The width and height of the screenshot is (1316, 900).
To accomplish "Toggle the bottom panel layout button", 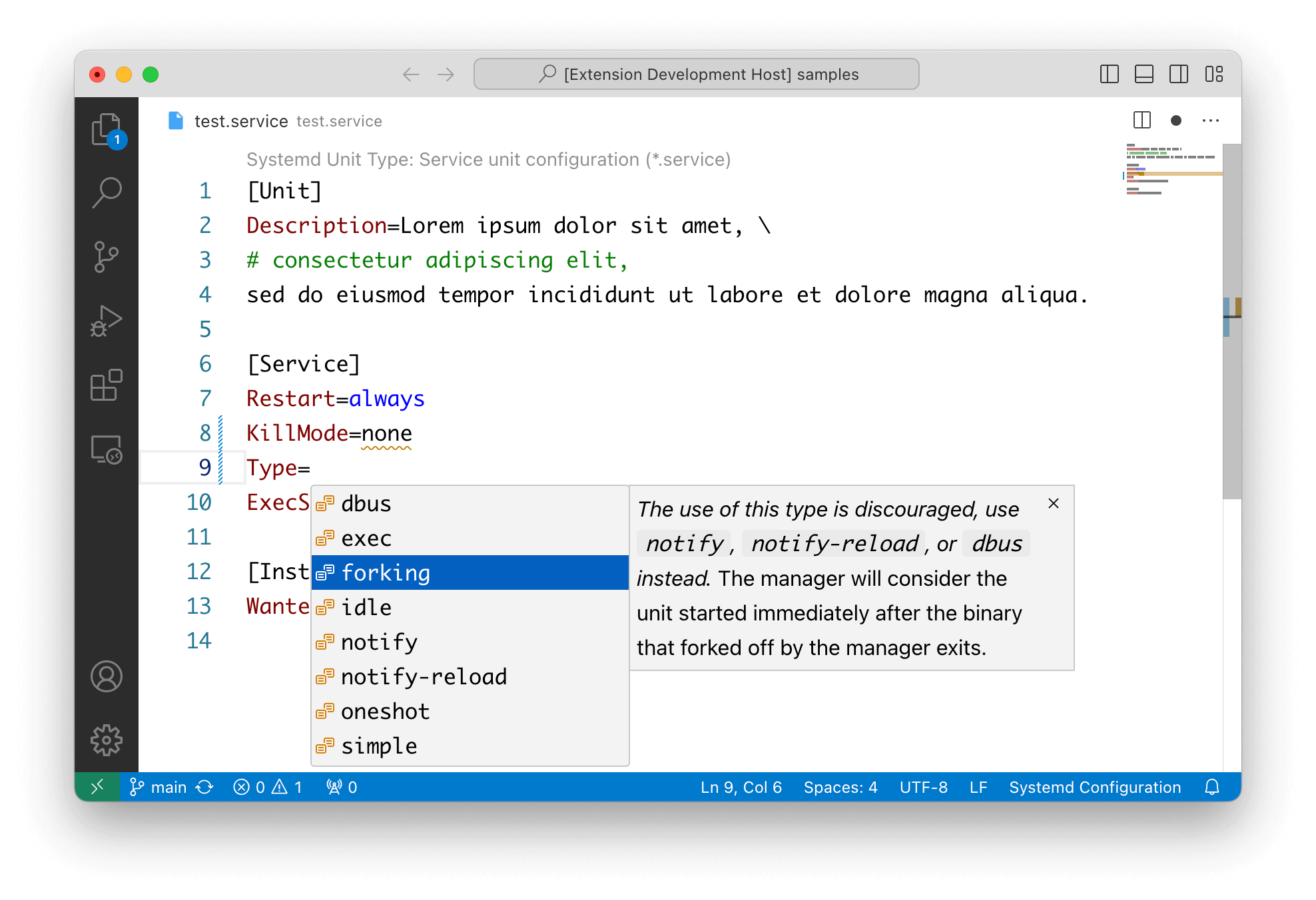I will pos(1144,74).
